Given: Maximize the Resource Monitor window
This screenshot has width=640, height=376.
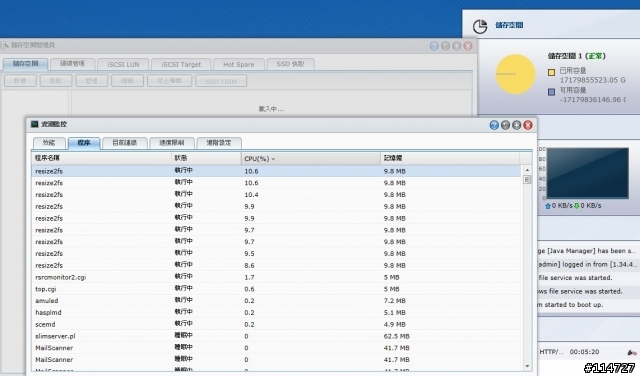Looking at the screenshot, I should click(516, 125).
